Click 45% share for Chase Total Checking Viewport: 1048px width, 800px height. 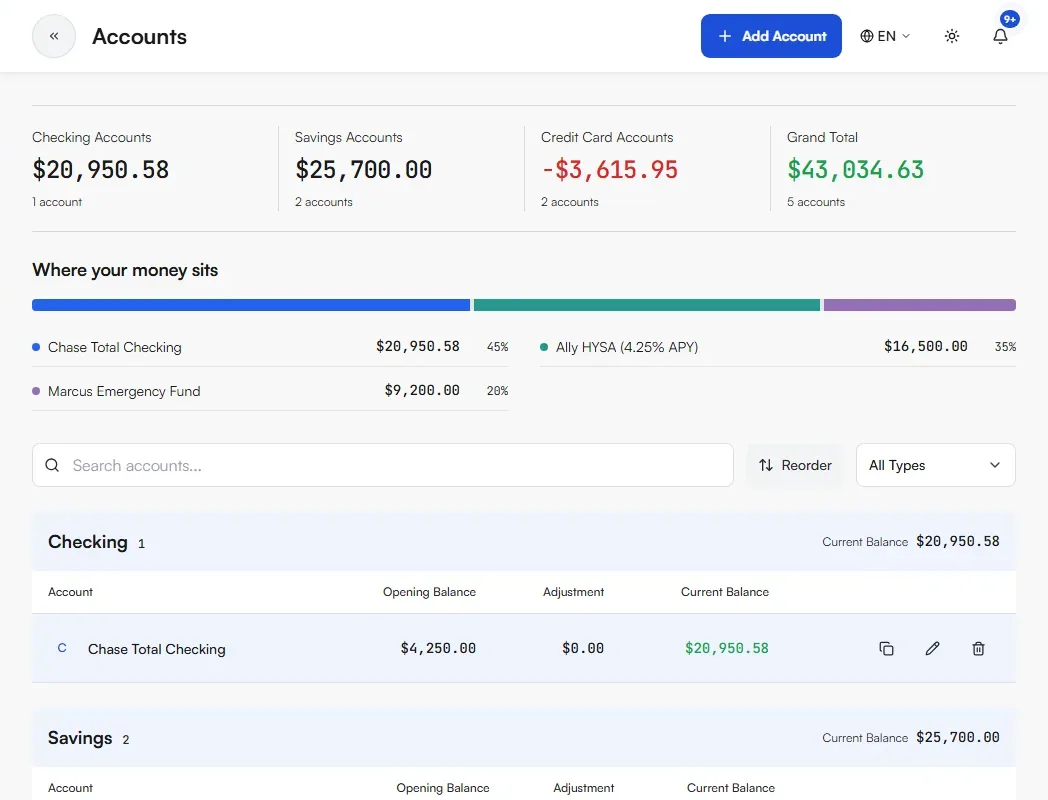click(497, 347)
